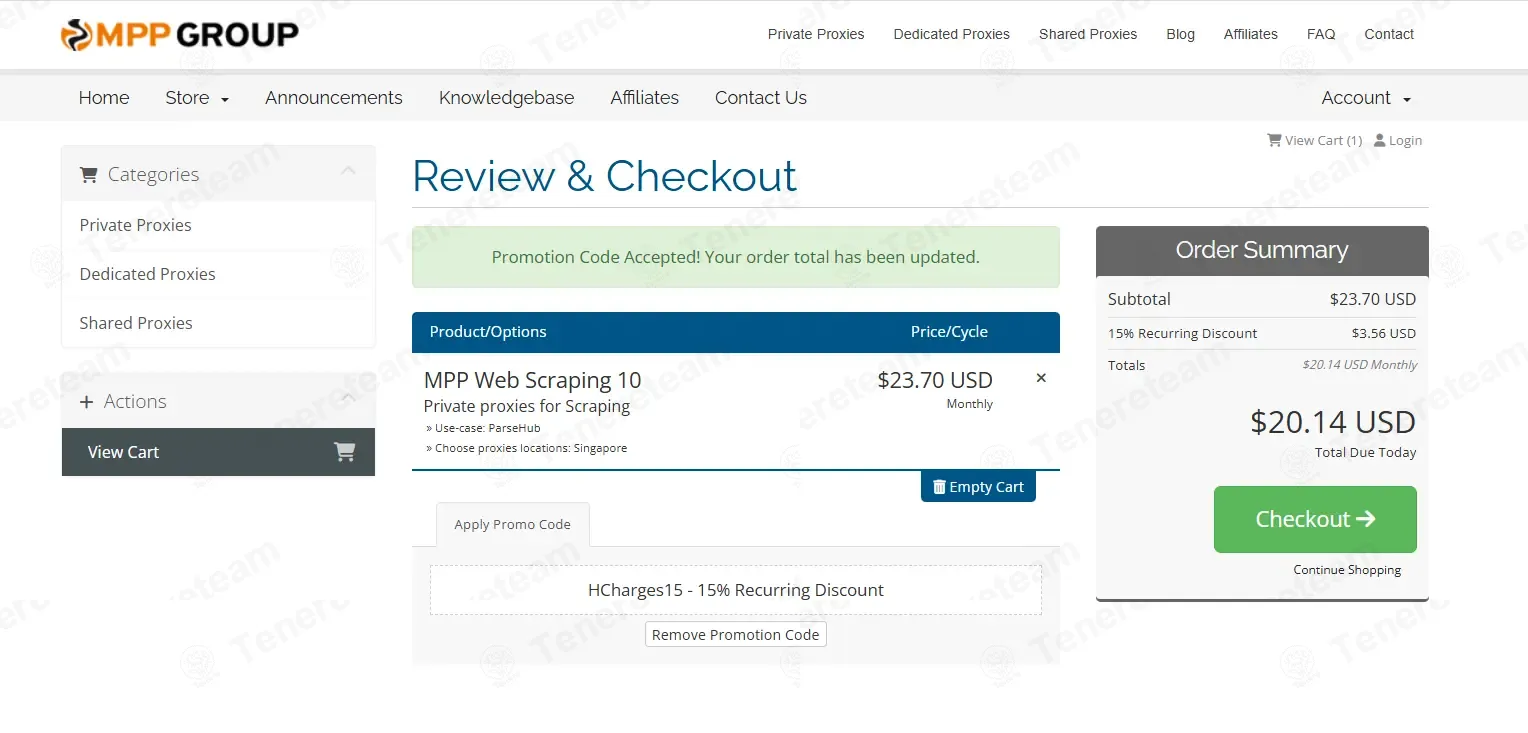Open the Account dropdown menu
Viewport: 1528px width, 733px height.
pyautogui.click(x=1366, y=98)
